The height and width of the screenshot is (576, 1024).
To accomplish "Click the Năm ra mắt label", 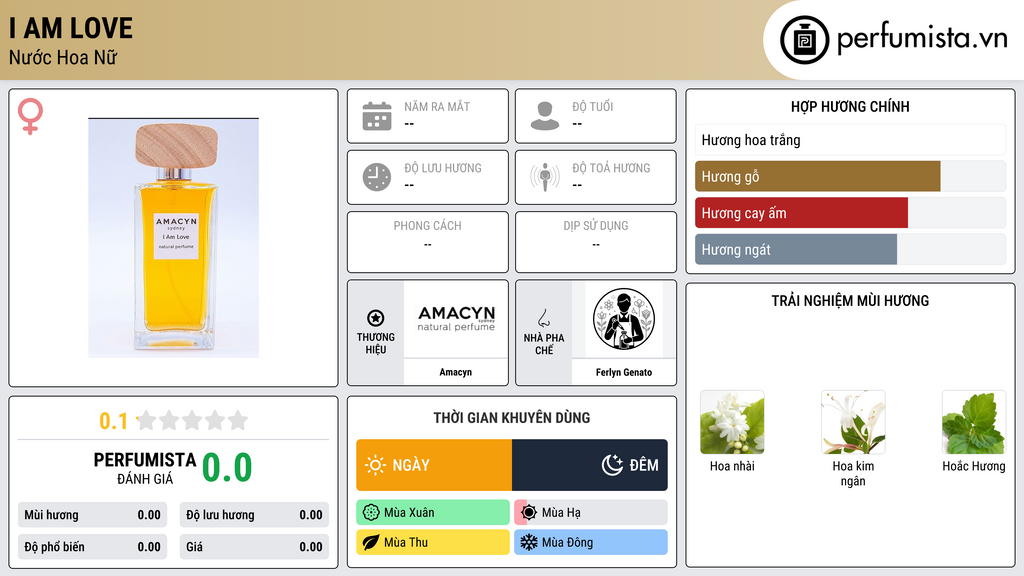I will 437,106.
